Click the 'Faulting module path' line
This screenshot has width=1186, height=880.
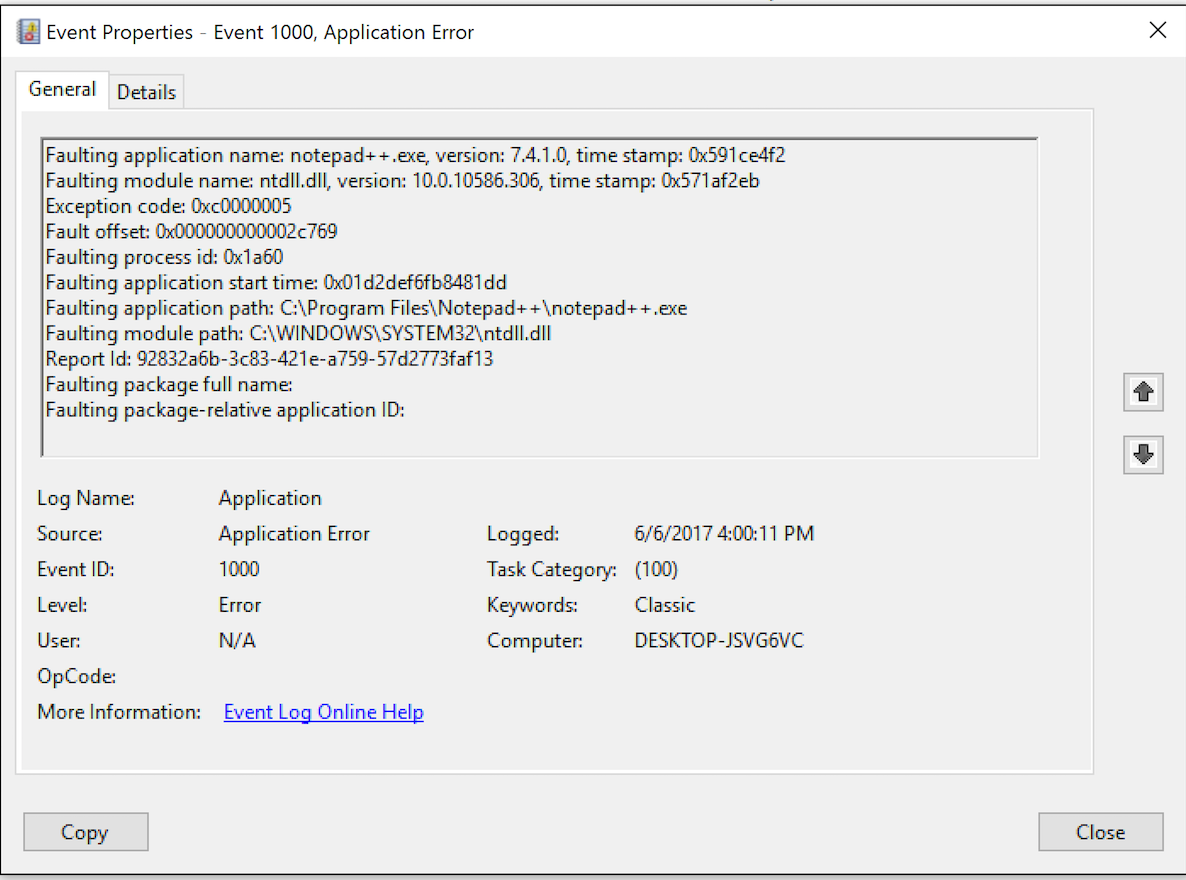298,334
